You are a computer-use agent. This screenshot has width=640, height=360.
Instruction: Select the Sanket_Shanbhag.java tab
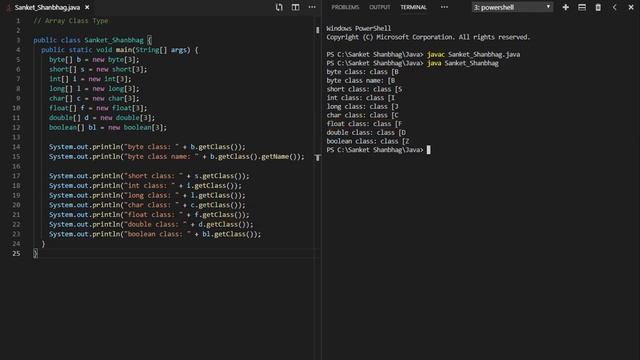coord(47,7)
